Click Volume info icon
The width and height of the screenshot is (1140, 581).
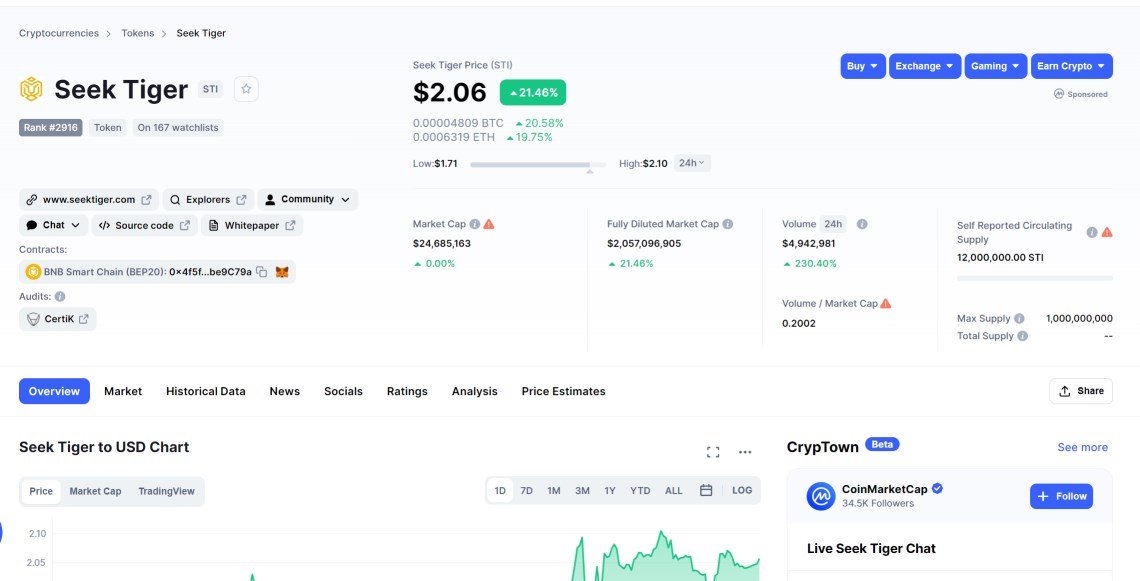point(862,224)
